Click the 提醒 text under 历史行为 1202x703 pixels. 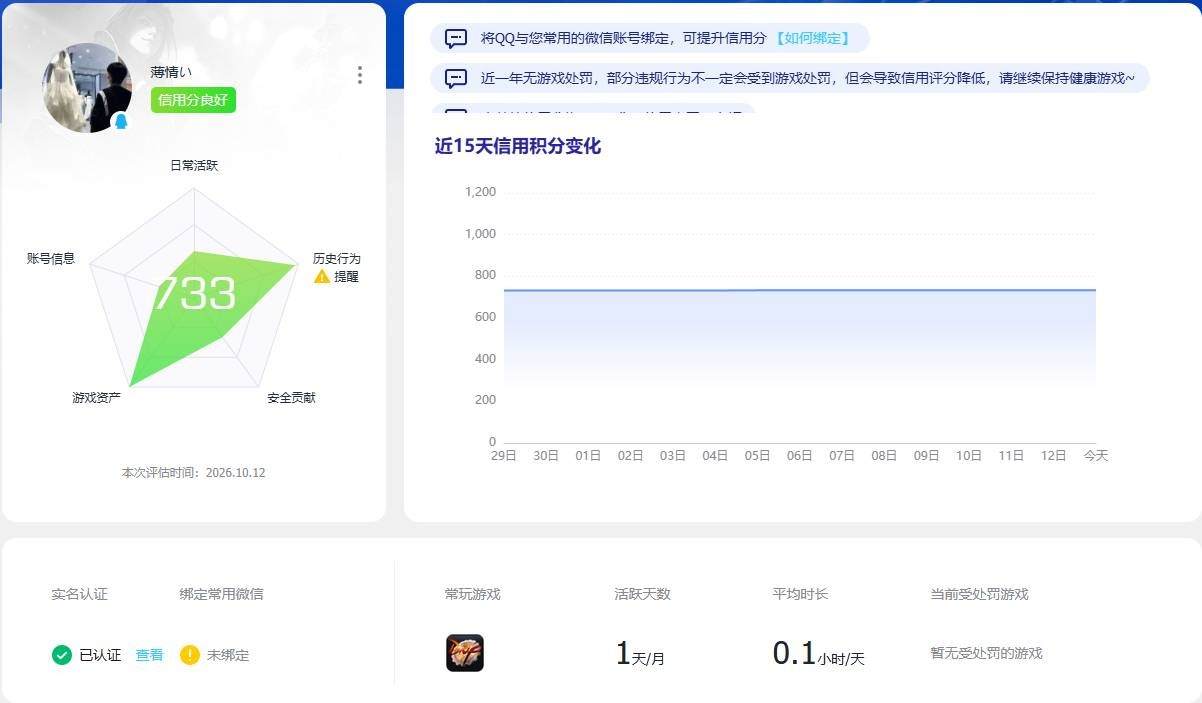coord(346,276)
